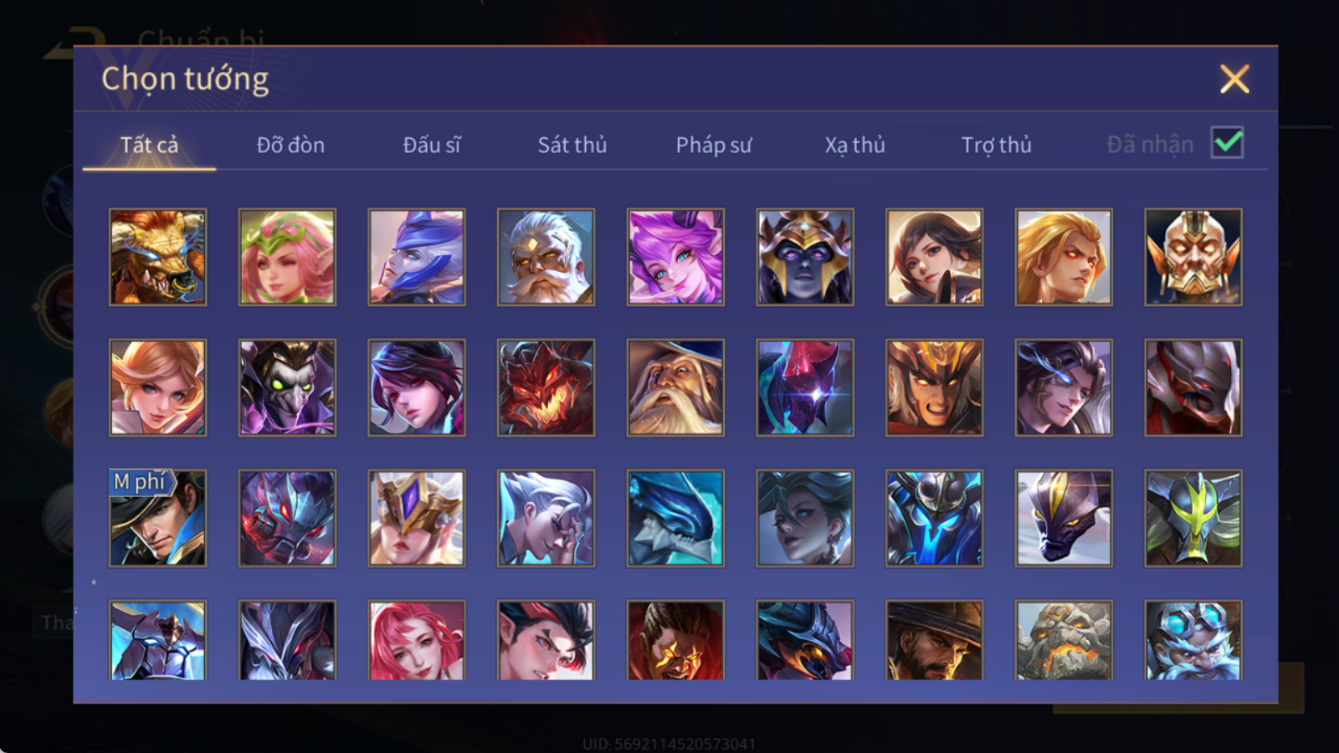
Task: Select the rock golem hero portrait
Action: pyautogui.click(x=1064, y=640)
